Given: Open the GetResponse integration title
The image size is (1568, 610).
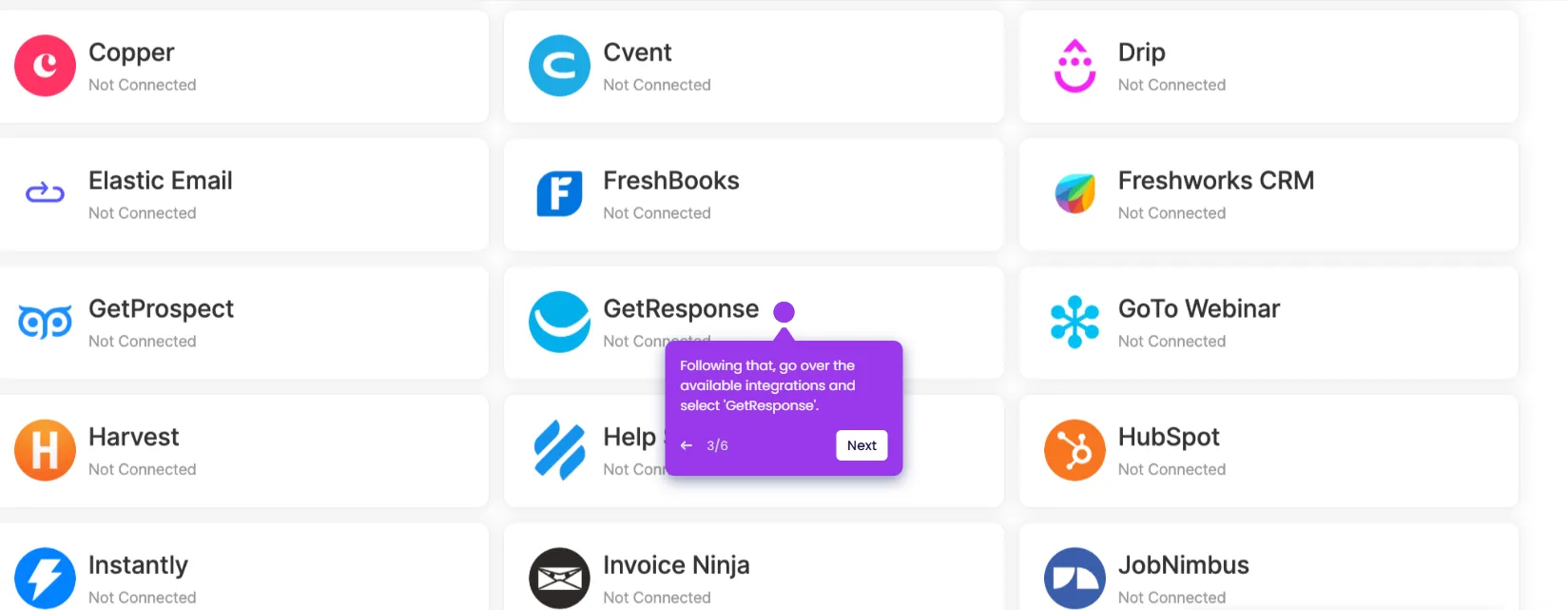Looking at the screenshot, I should (681, 309).
